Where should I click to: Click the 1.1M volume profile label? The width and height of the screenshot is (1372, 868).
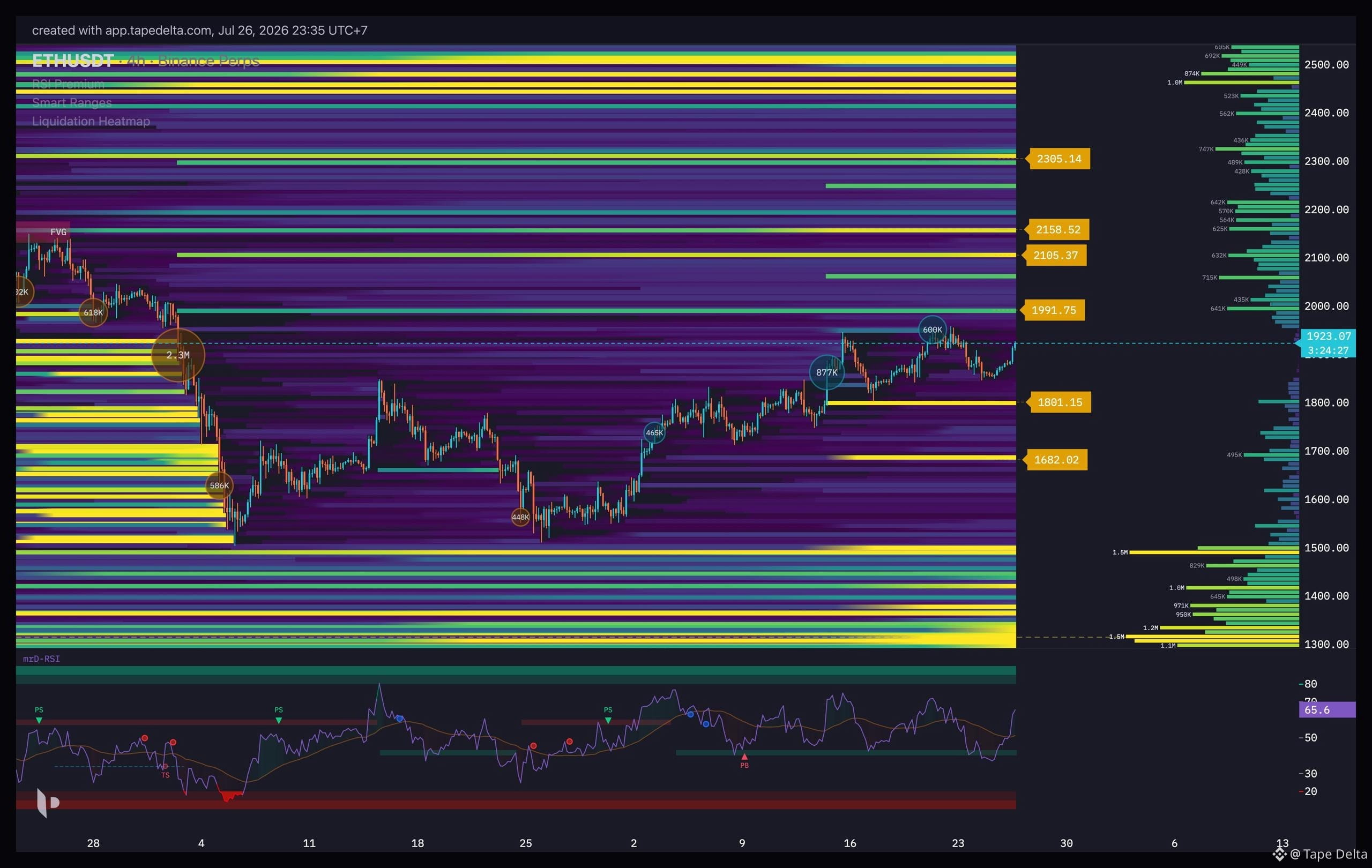click(x=1168, y=645)
